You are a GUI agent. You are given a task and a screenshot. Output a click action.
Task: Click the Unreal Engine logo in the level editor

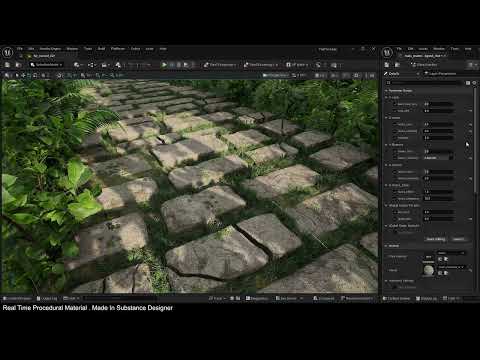[x=8, y=52]
